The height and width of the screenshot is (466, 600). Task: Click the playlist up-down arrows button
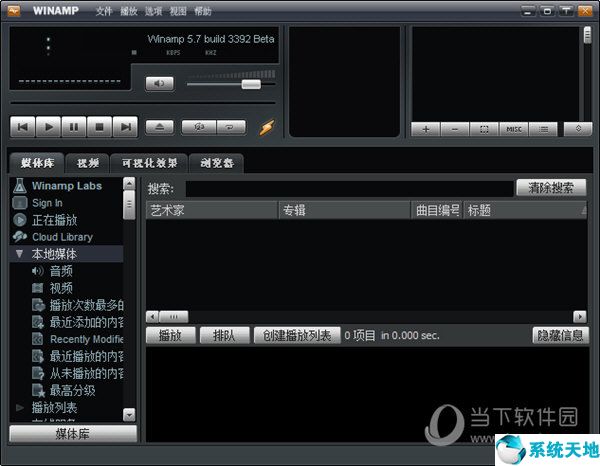point(578,129)
